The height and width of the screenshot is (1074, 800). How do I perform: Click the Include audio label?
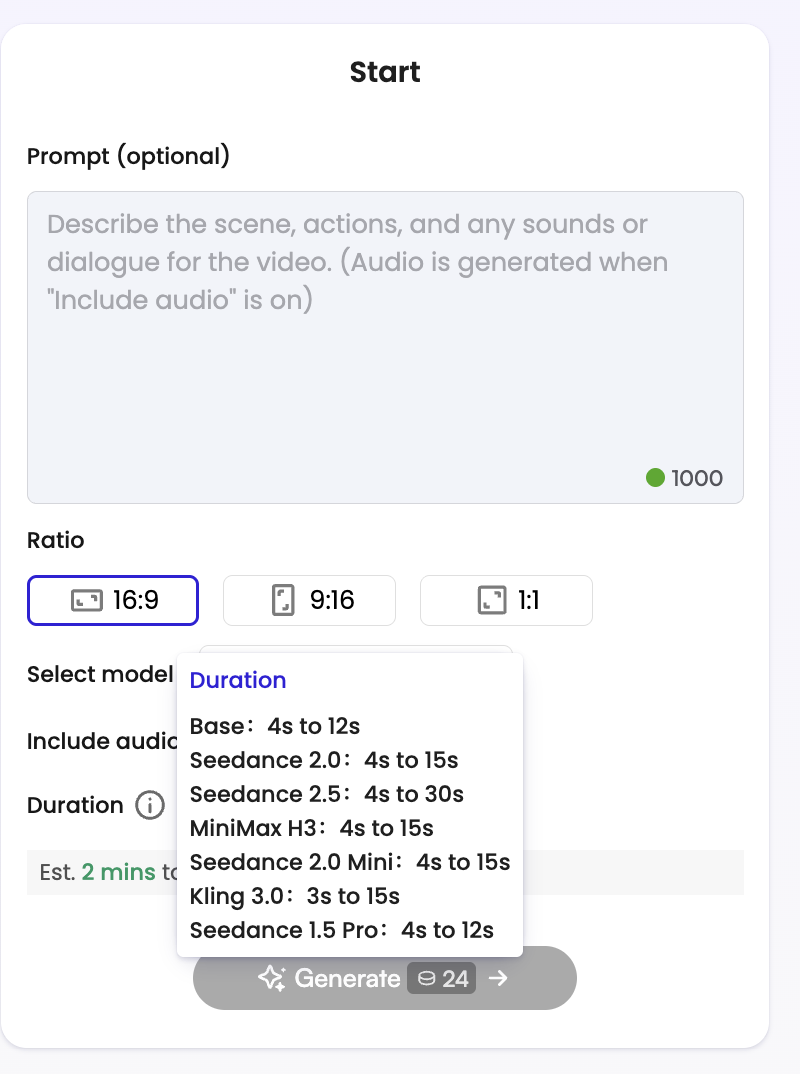point(102,741)
